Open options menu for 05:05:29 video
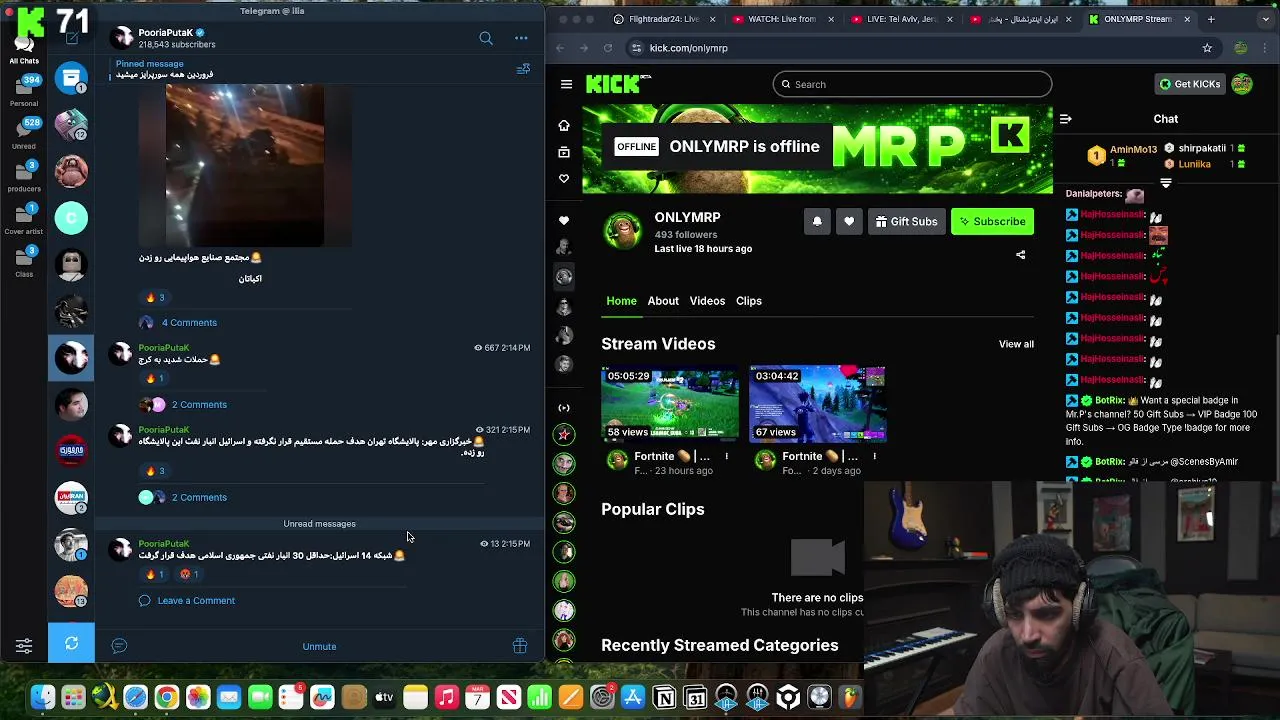This screenshot has width=1280, height=720. tap(727, 456)
